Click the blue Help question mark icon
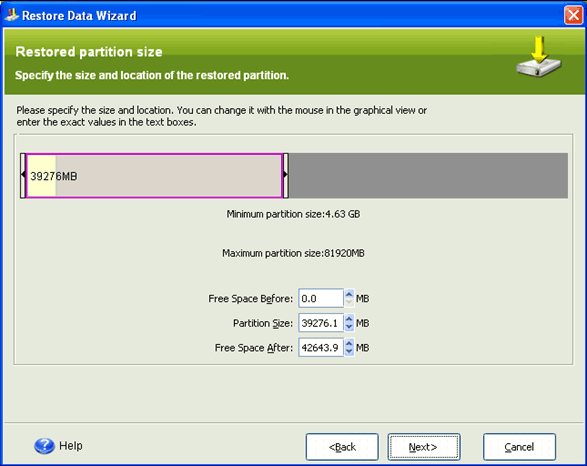This screenshot has width=587, height=466. 44,446
